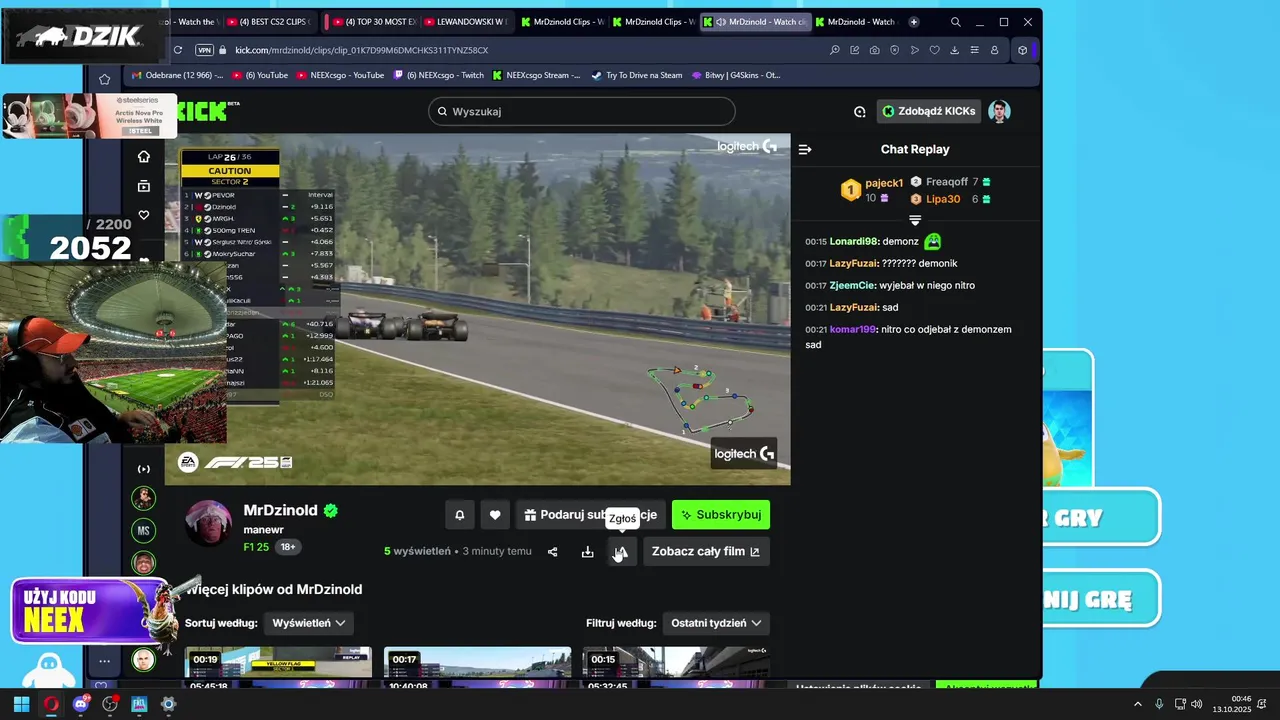
Task: Click the browser reload button
Action: [178, 50]
